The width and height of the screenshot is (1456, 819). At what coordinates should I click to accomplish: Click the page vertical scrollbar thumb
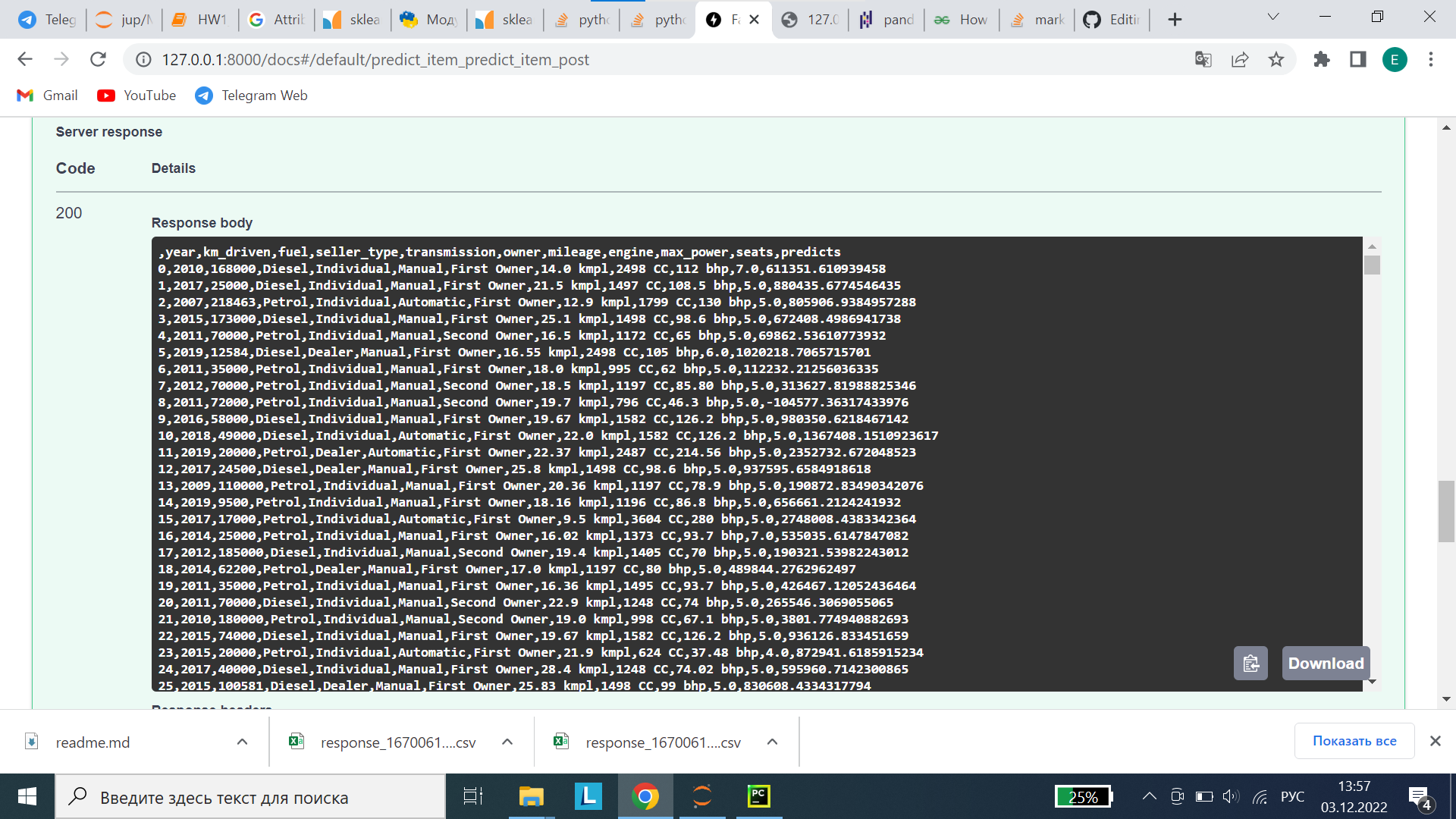(x=1446, y=512)
